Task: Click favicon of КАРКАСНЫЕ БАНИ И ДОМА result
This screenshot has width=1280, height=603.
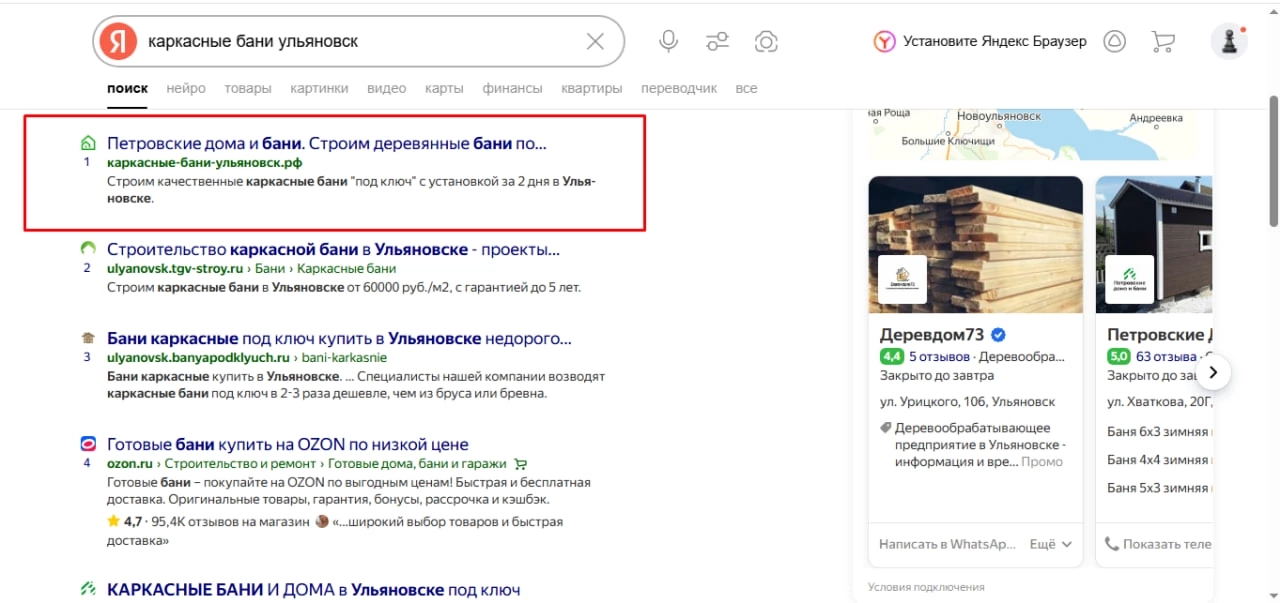Action: click(x=87, y=590)
